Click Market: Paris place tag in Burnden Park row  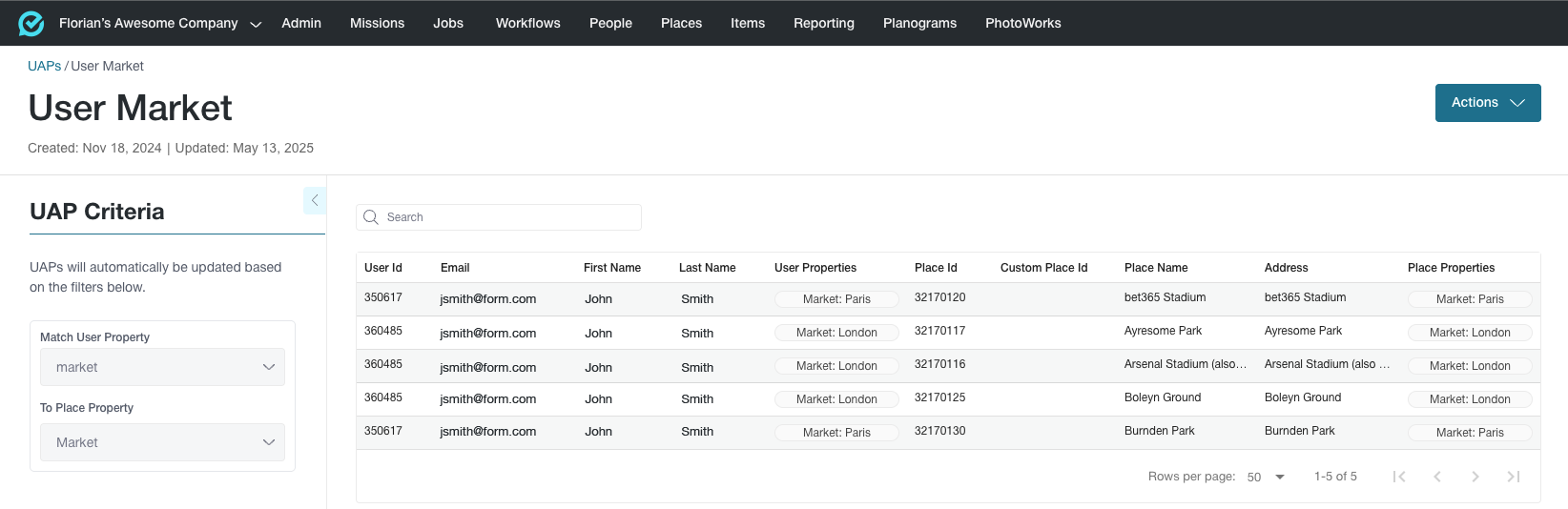point(1470,433)
